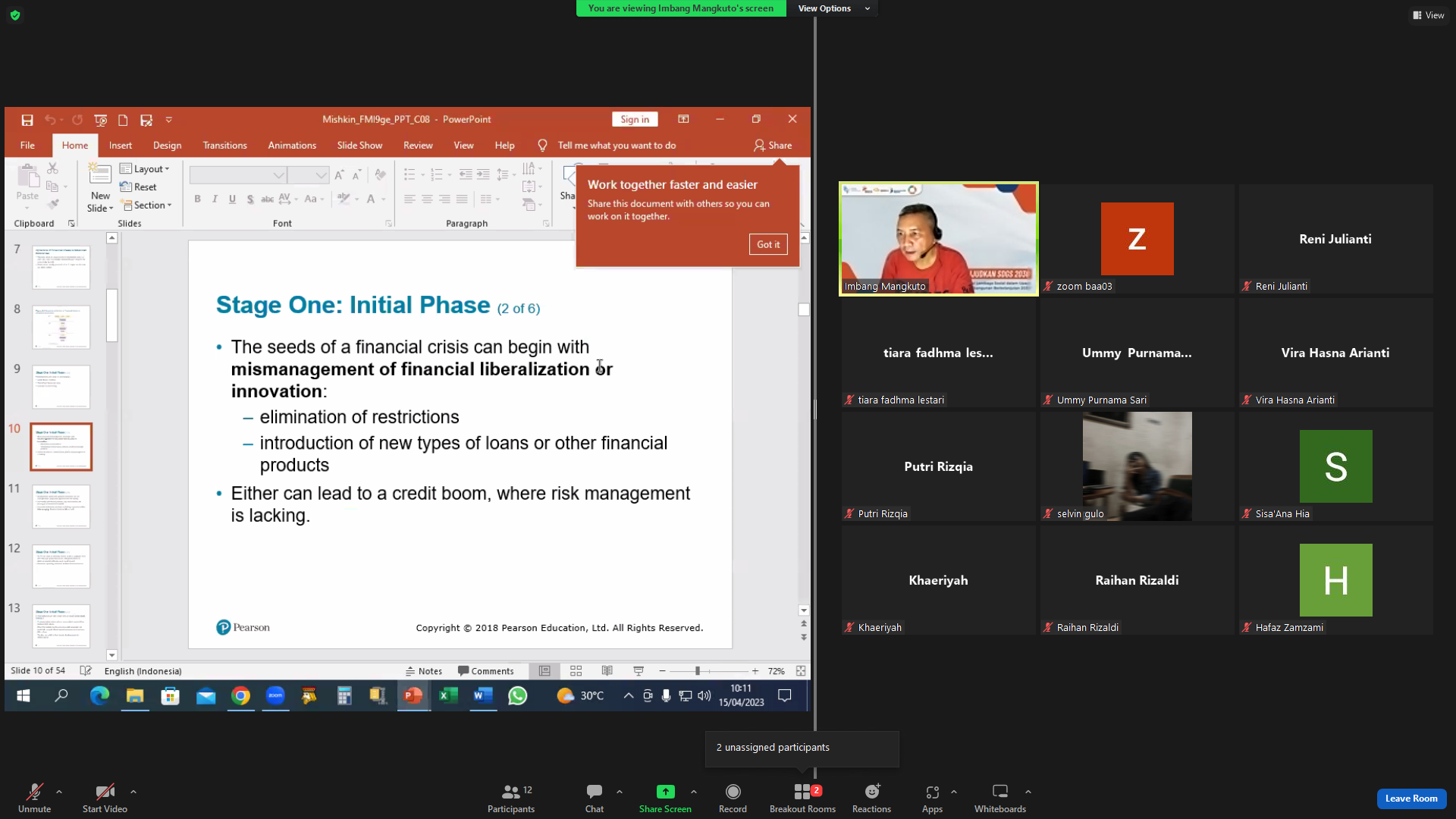This screenshot has height=819, width=1456.
Task: Click the Start From Beginning slideshow icon in quick access toolbar
Action: pyautogui.click(x=100, y=120)
